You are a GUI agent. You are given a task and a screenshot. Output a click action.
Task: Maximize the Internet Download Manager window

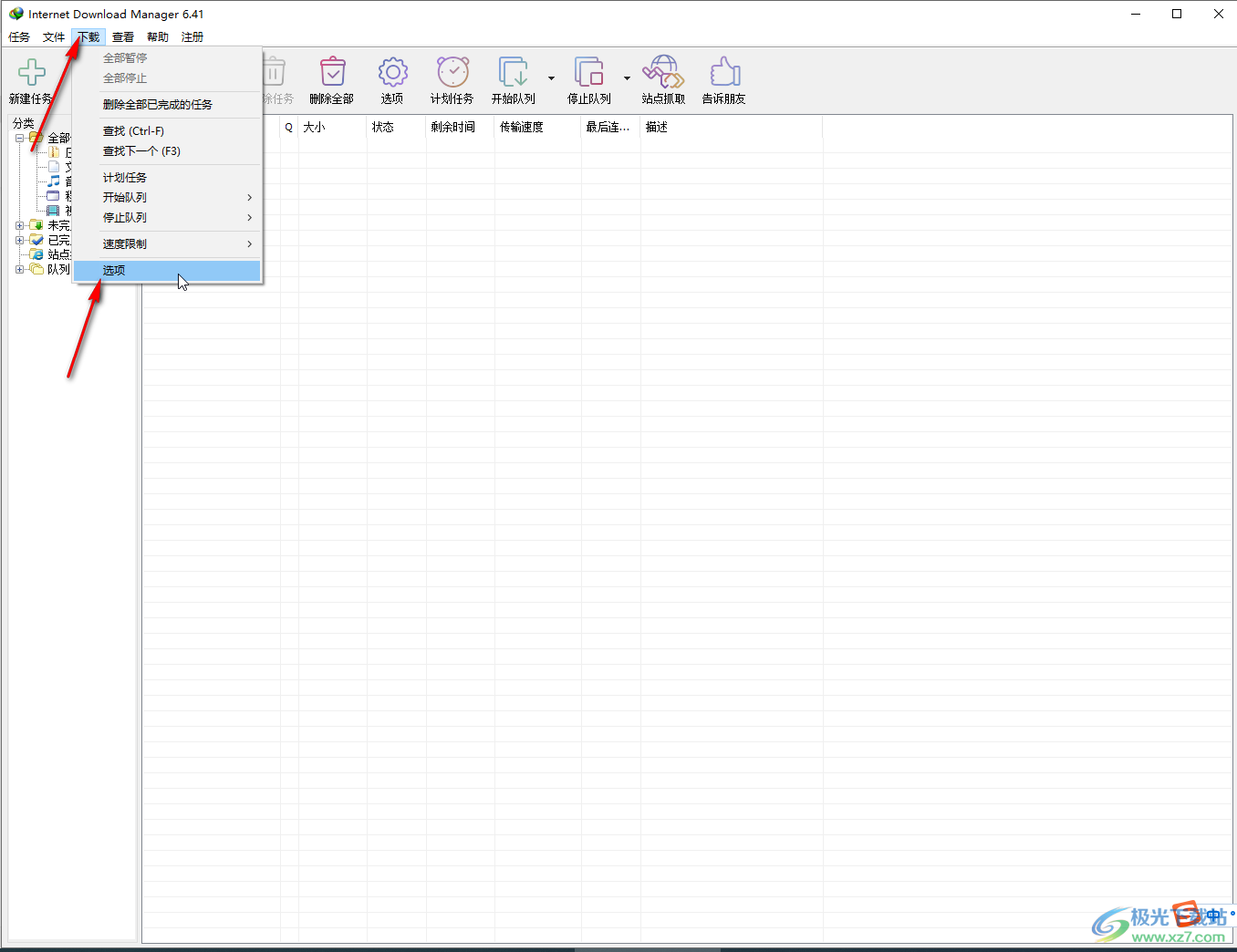tap(1177, 14)
